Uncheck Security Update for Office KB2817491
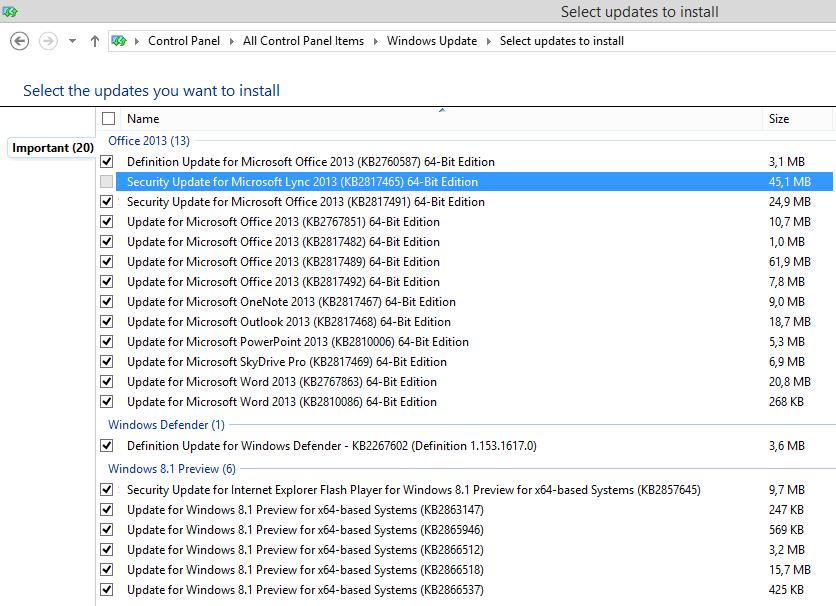The height and width of the screenshot is (606, 836). 107,201
